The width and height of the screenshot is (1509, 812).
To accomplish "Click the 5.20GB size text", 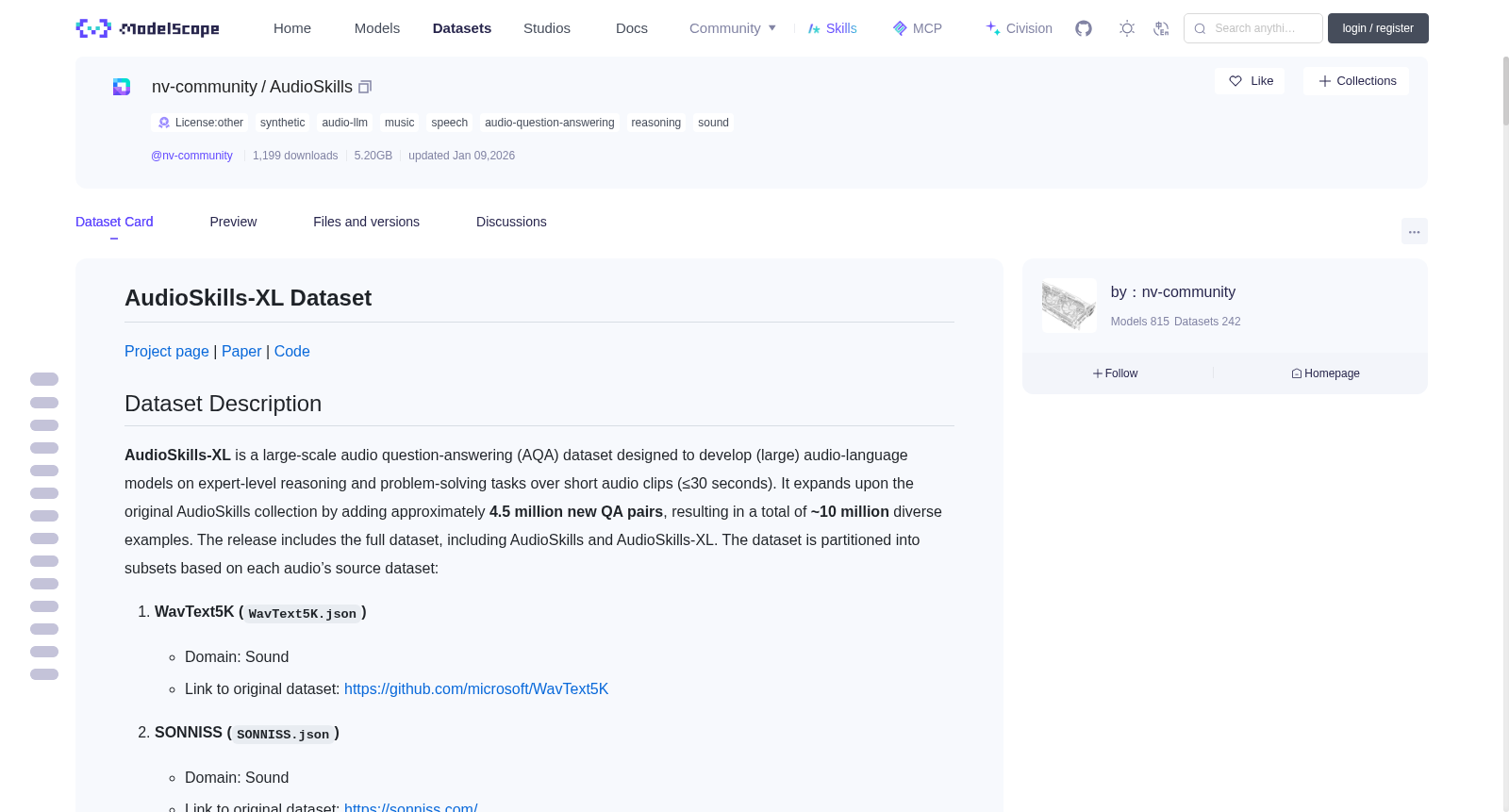I will 373,156.
